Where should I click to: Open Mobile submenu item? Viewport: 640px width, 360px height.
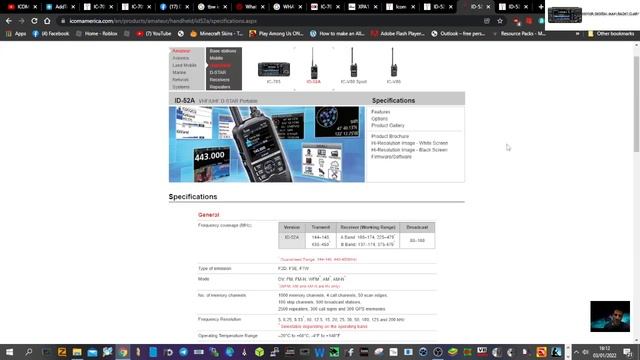point(216,58)
